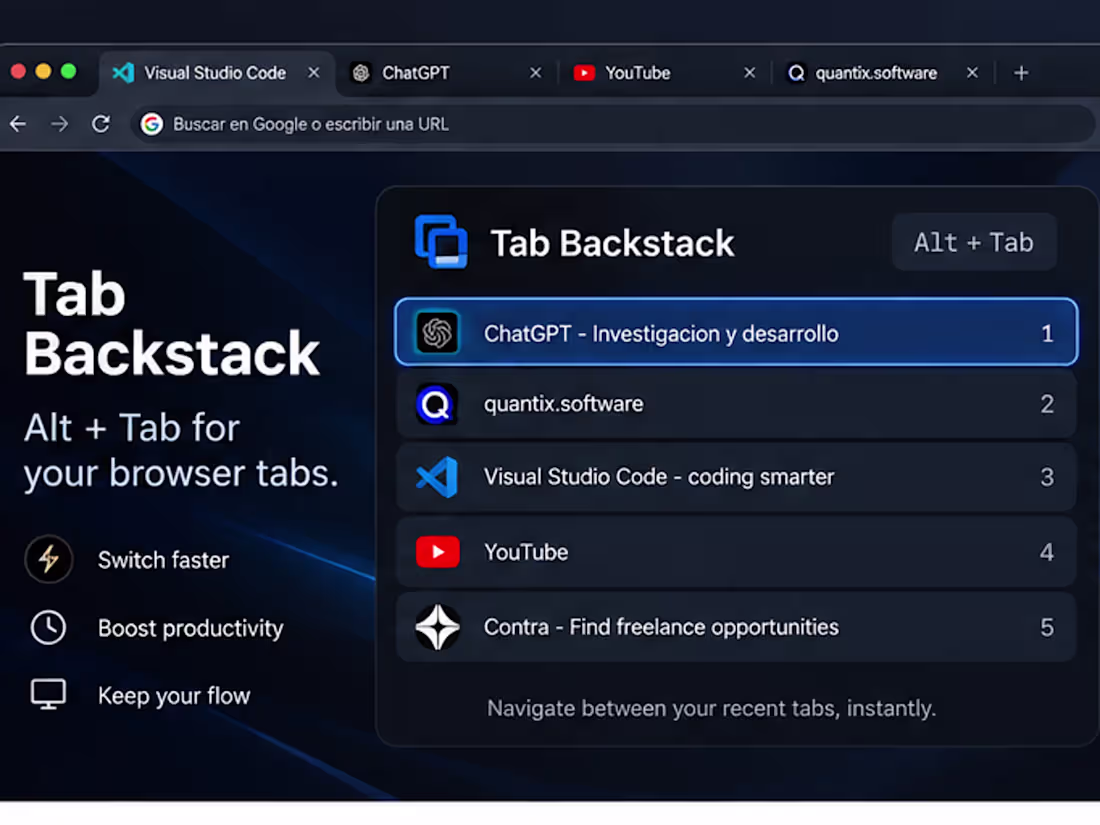Switch to the Visual Studio Code tab

216,73
